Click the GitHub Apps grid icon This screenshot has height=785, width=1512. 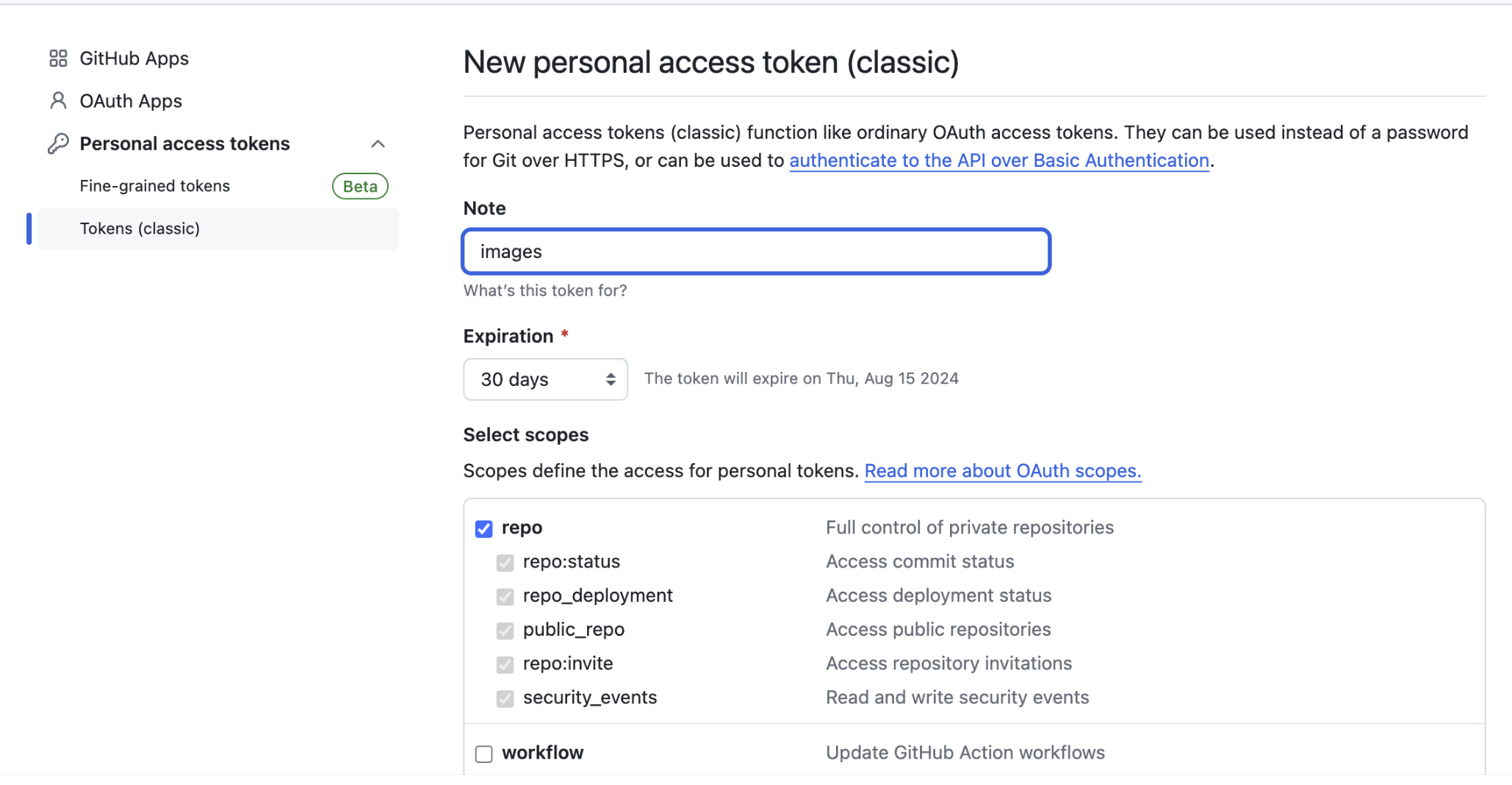(x=58, y=58)
